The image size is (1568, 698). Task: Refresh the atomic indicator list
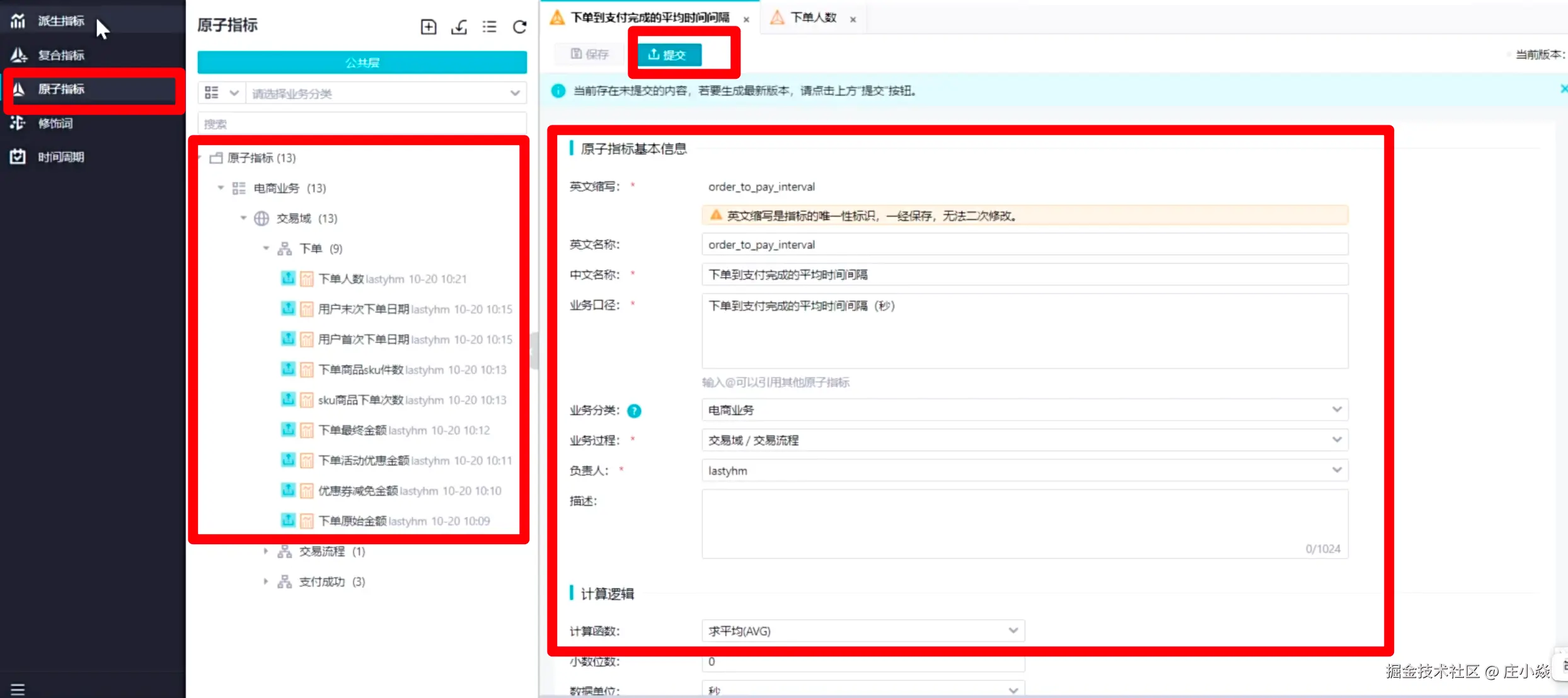519,26
